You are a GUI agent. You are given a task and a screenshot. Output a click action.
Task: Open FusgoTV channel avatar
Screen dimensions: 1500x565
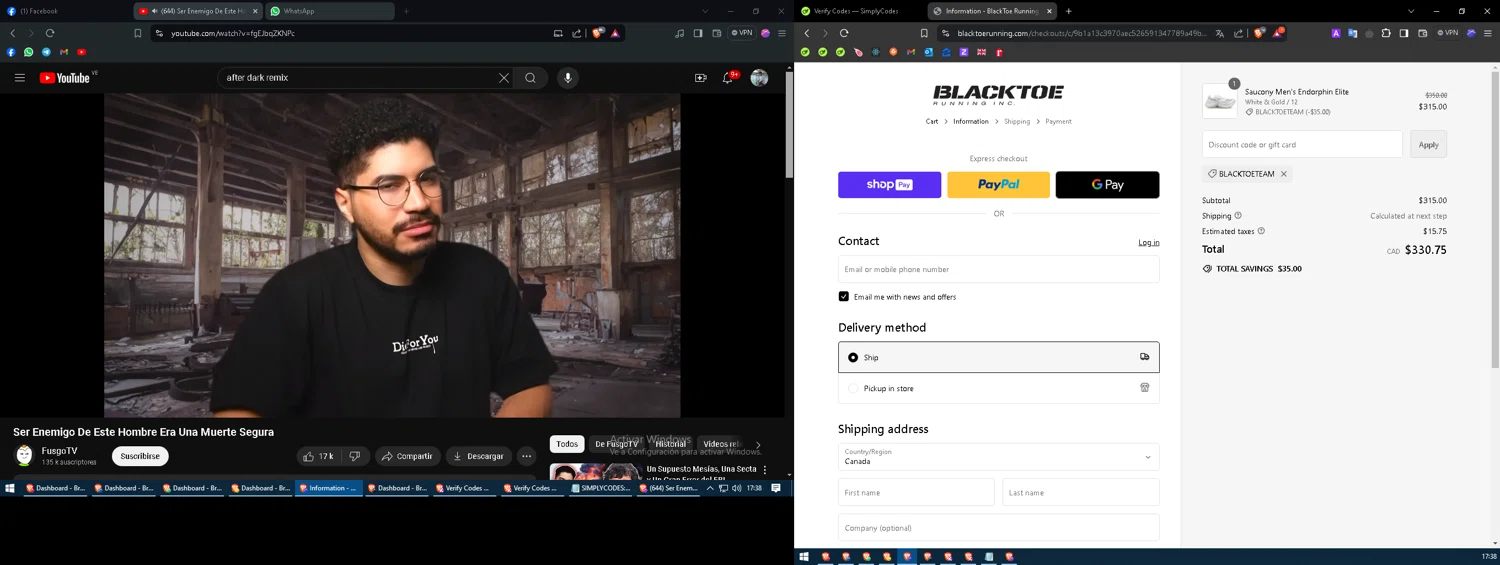24,456
